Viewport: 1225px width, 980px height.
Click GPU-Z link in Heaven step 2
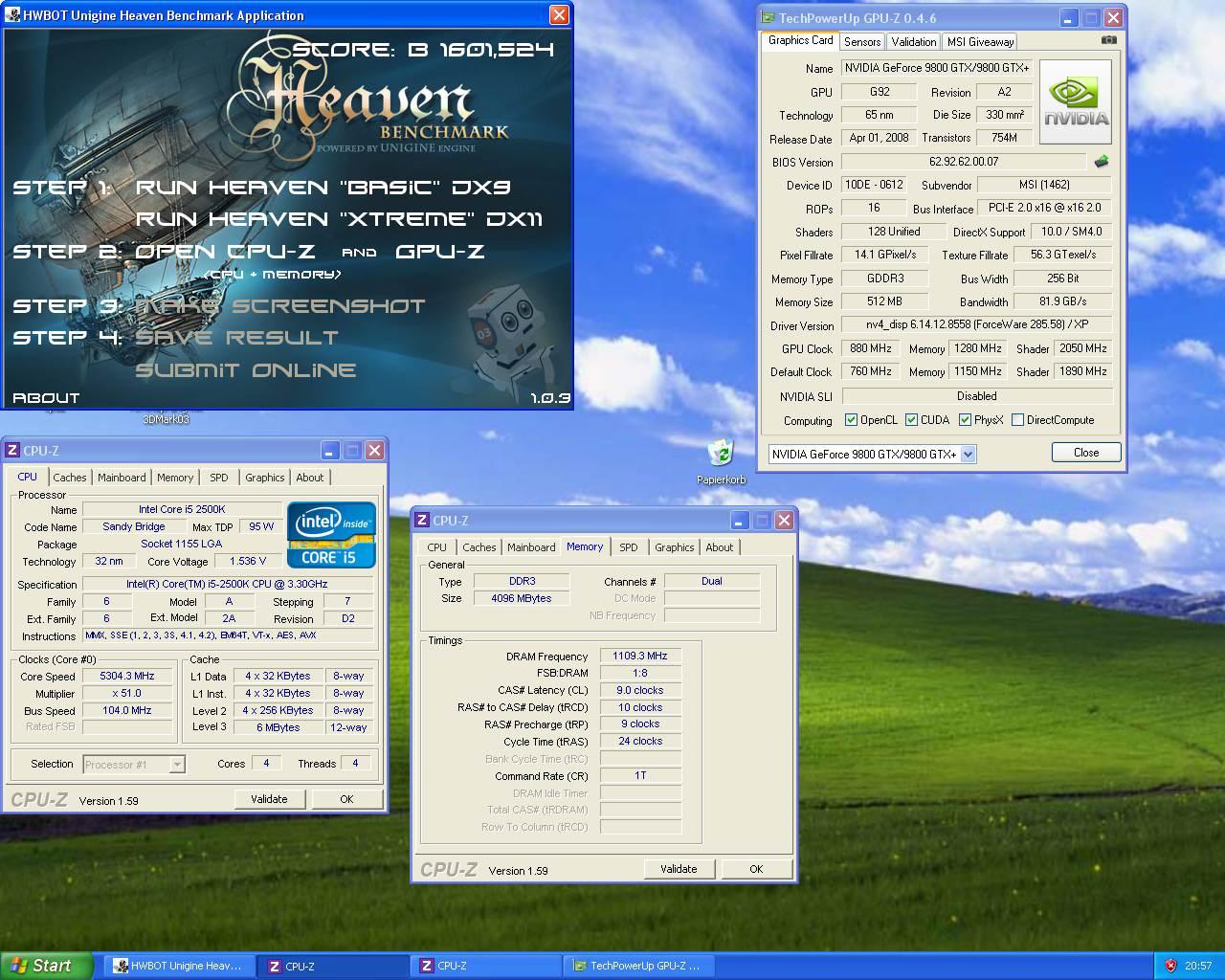coord(440,252)
